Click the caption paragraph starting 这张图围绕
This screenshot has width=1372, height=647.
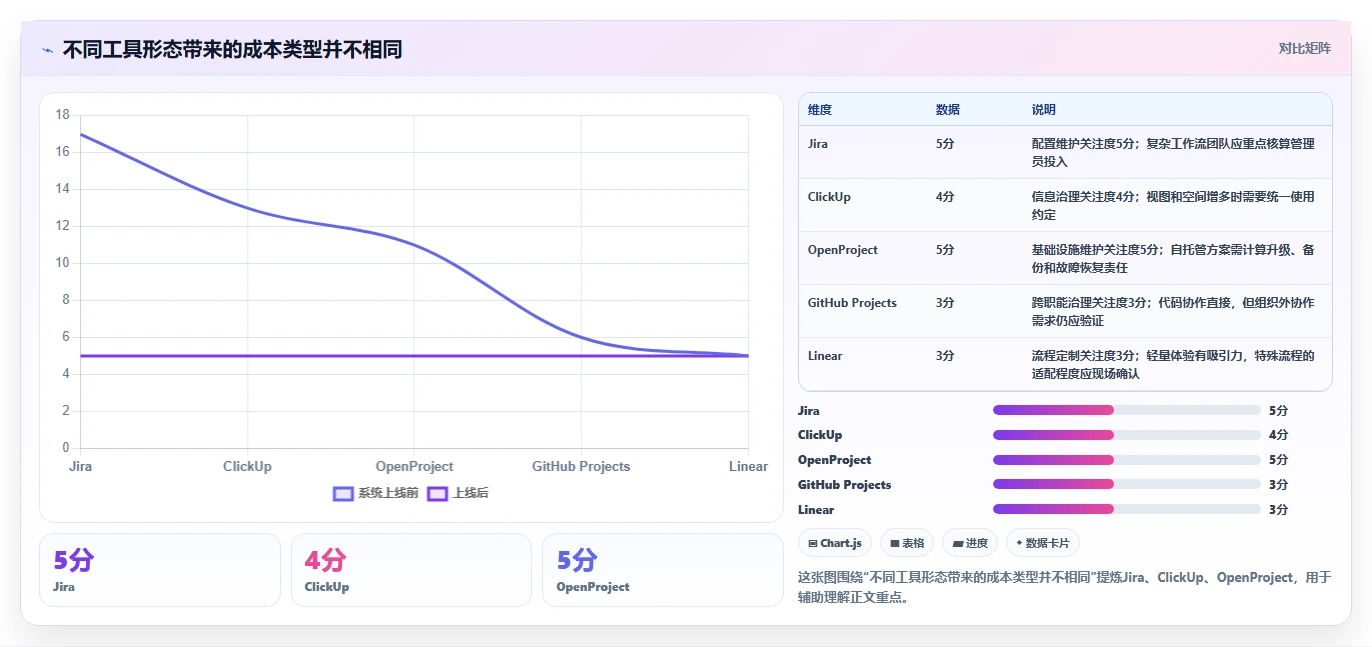(1064, 588)
